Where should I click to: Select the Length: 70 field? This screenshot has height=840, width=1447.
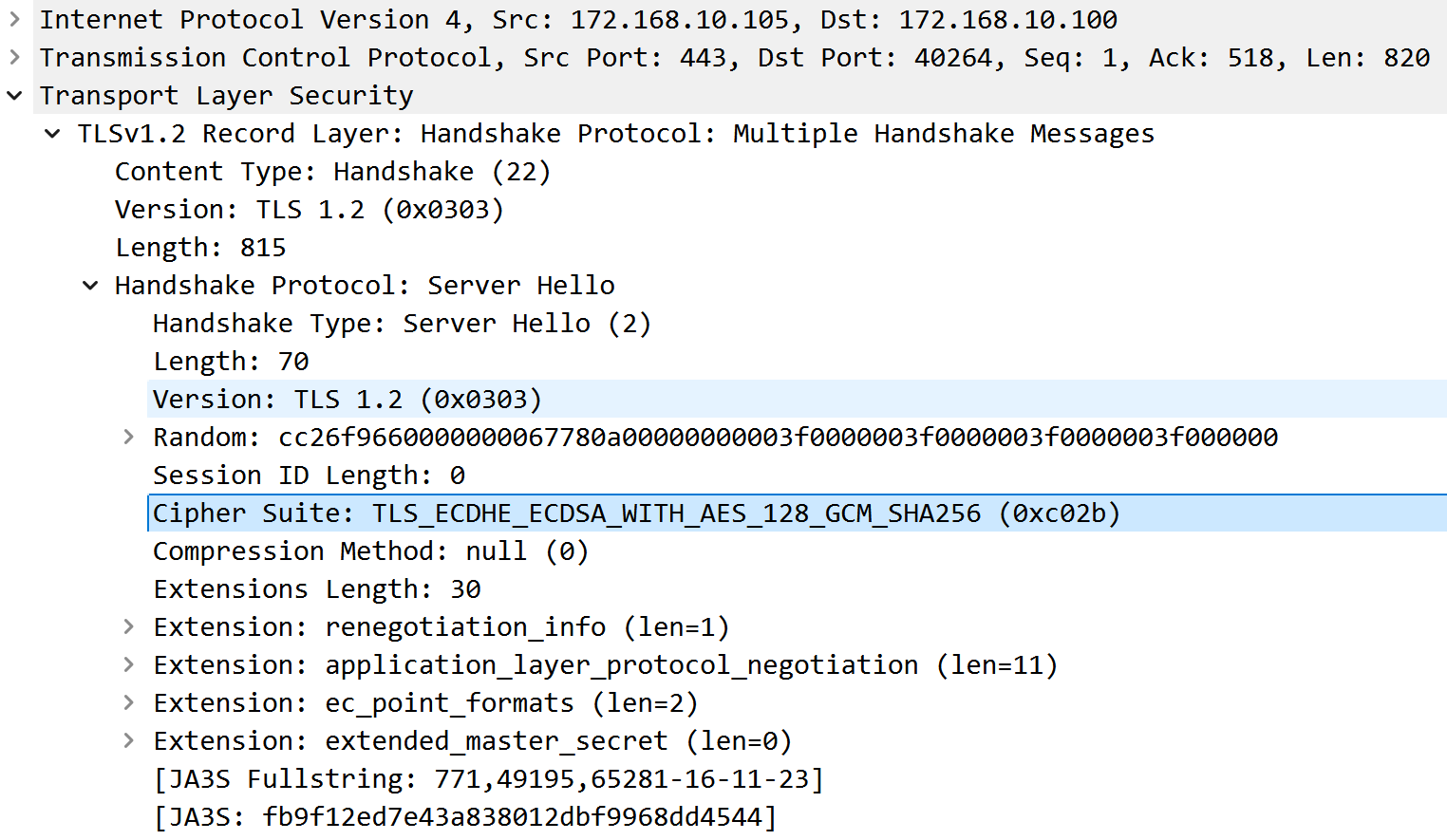(231, 362)
